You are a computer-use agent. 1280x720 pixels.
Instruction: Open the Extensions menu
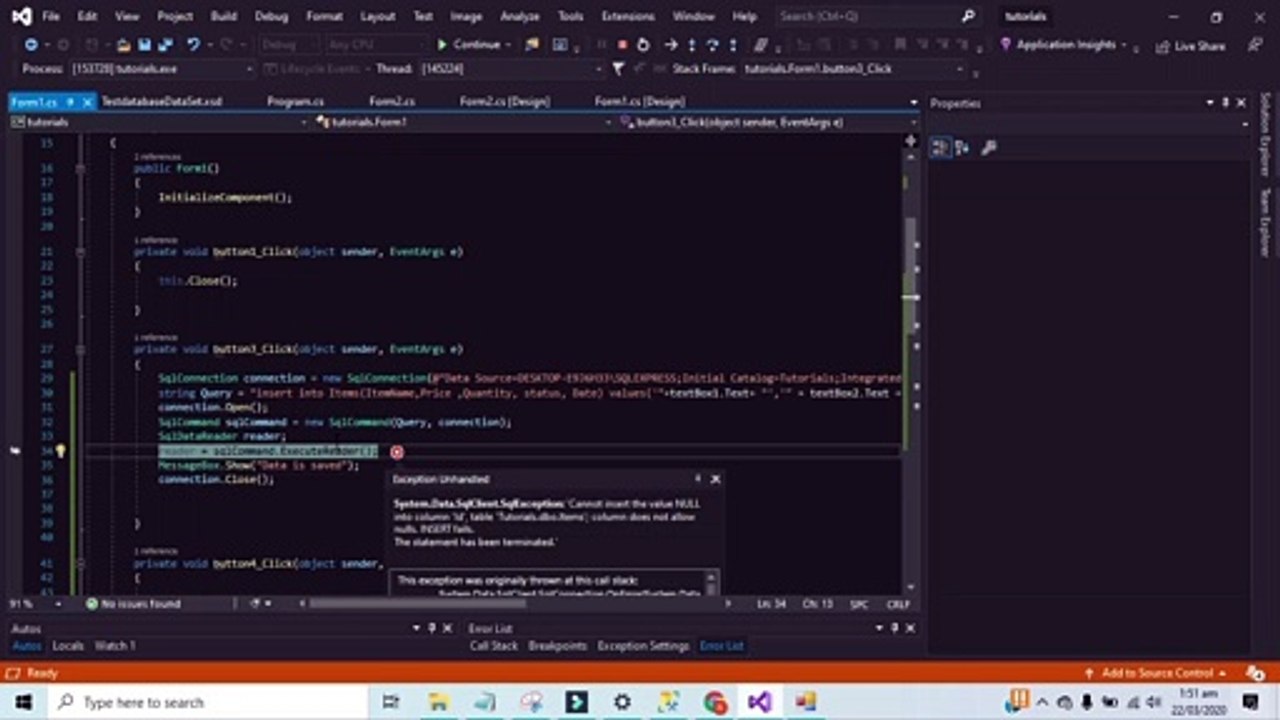(629, 16)
